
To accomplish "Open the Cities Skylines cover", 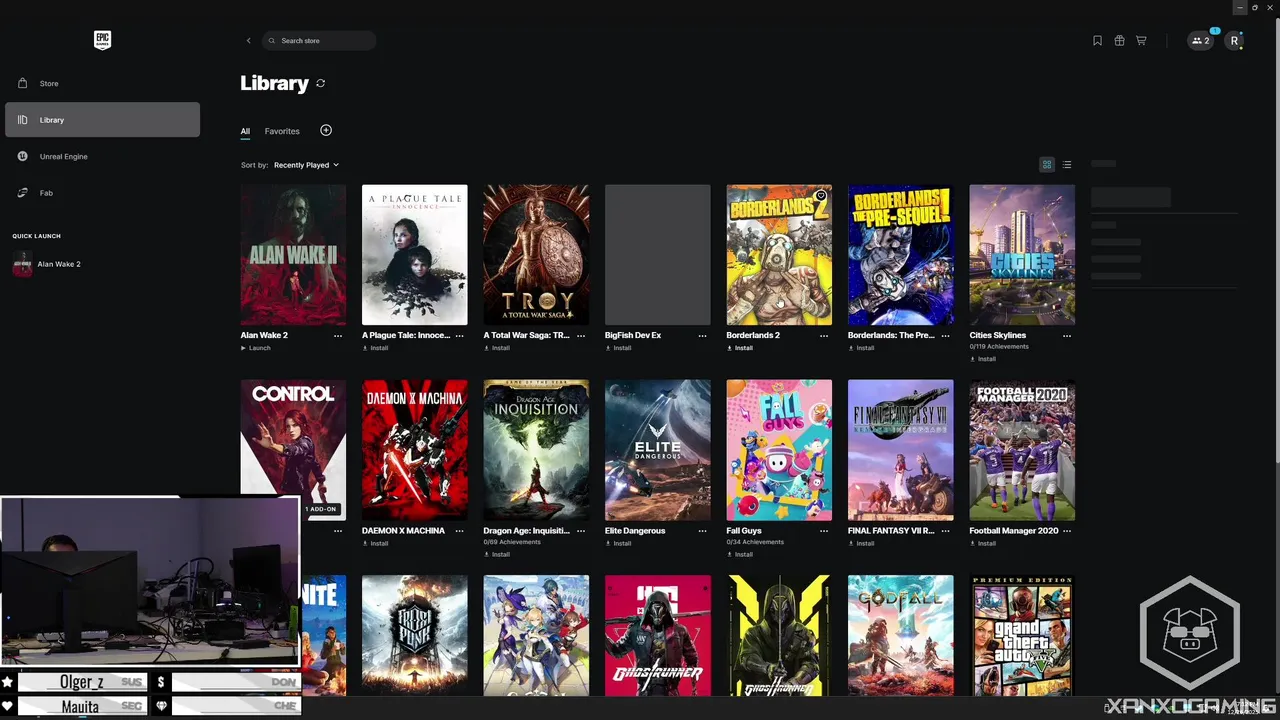I will [x=1022, y=254].
